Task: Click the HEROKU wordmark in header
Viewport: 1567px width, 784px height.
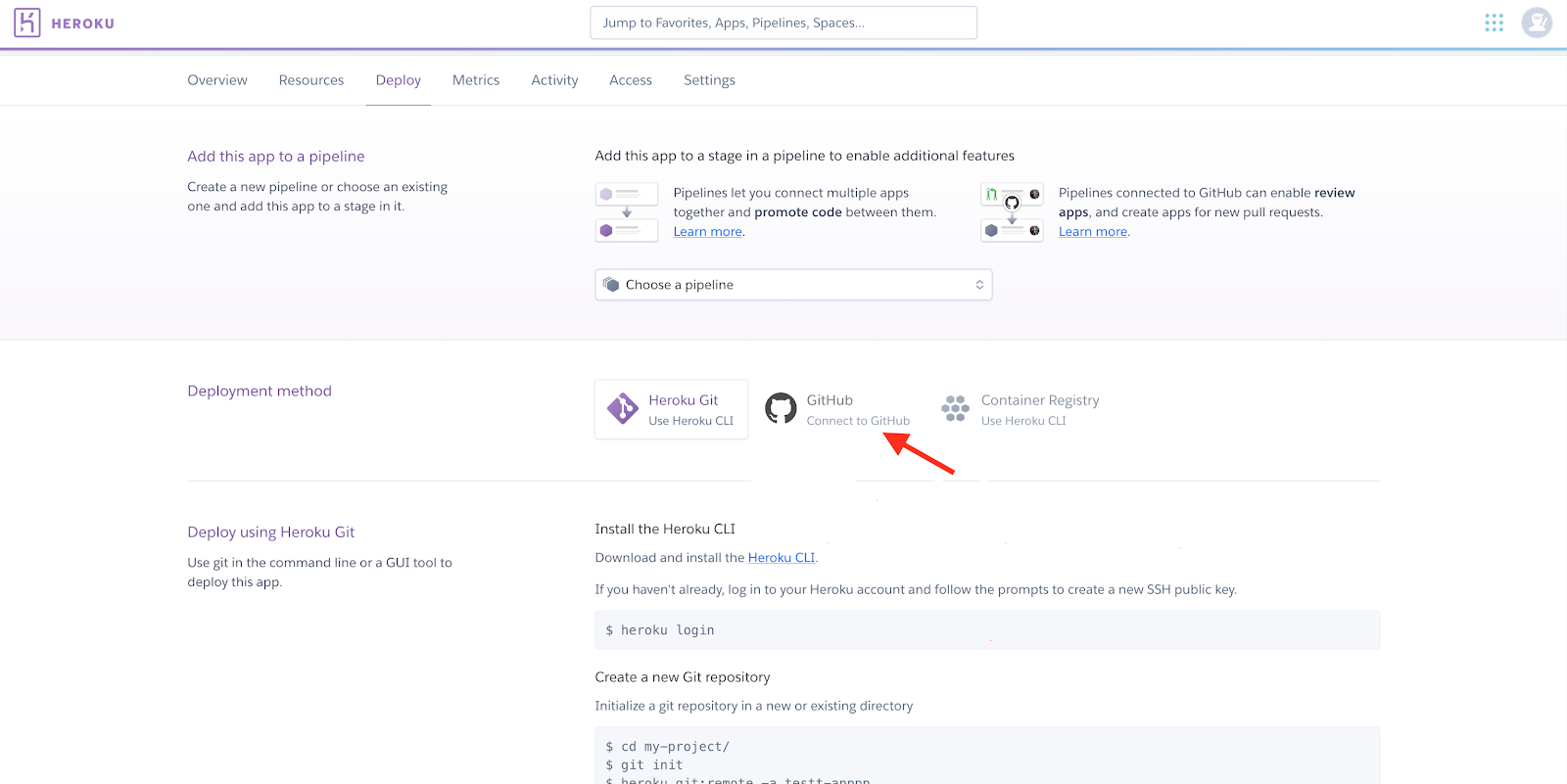Action: (83, 23)
